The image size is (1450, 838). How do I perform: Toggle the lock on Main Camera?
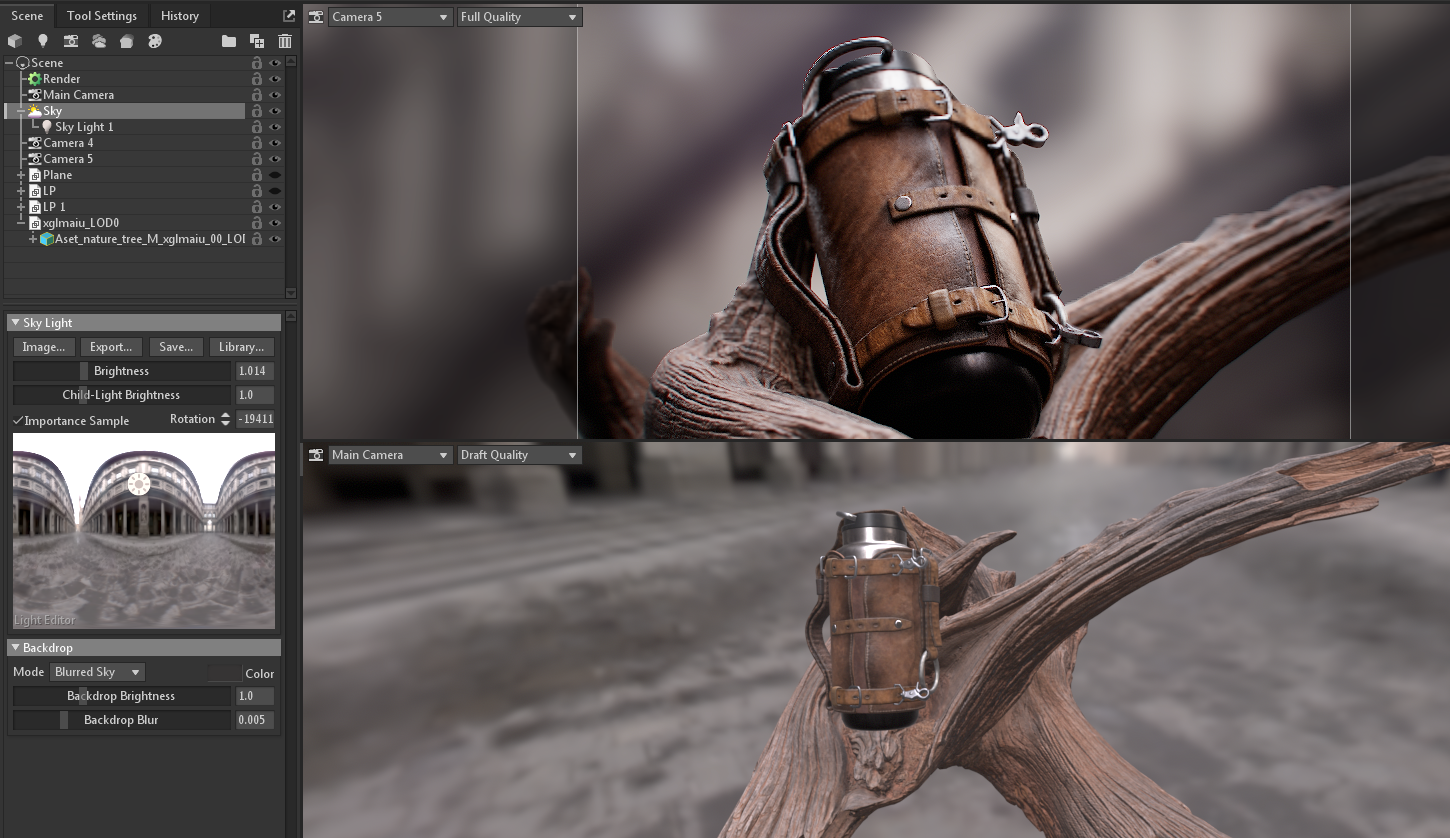coord(257,95)
